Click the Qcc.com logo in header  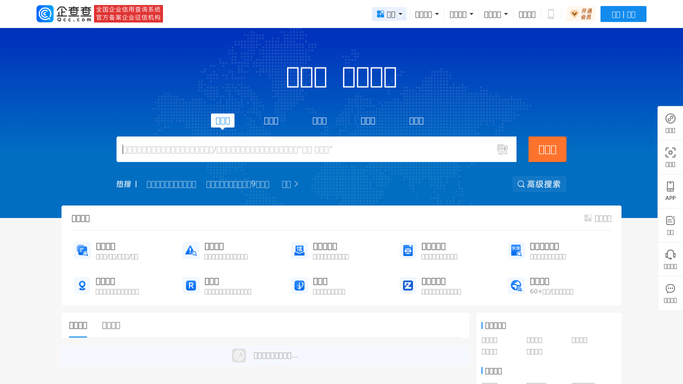(64, 14)
